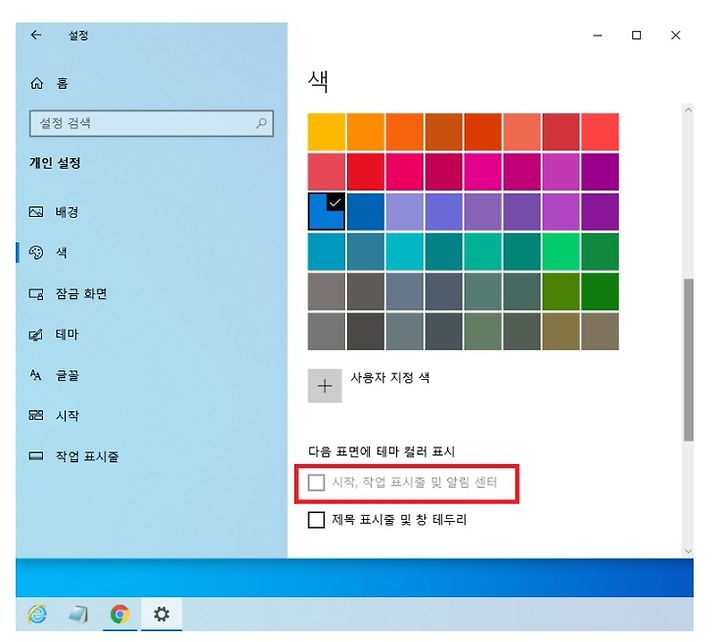Minimize the settings window
The image size is (720, 642).
597,35
